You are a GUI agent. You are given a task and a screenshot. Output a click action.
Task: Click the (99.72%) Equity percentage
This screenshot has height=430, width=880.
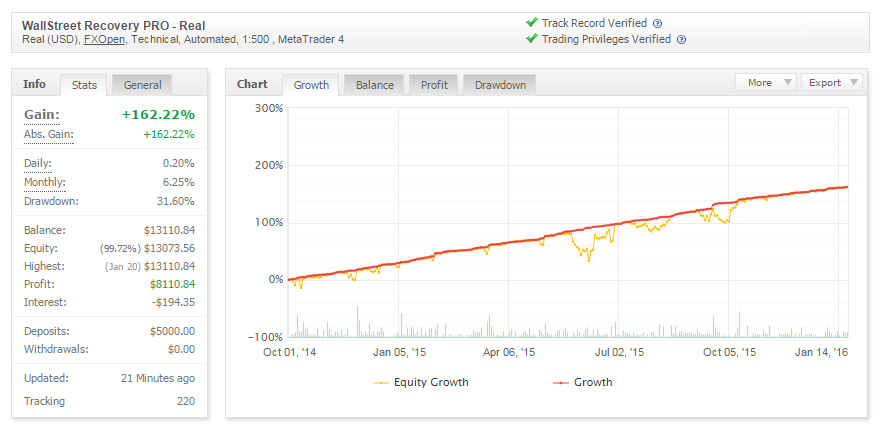click(x=120, y=248)
